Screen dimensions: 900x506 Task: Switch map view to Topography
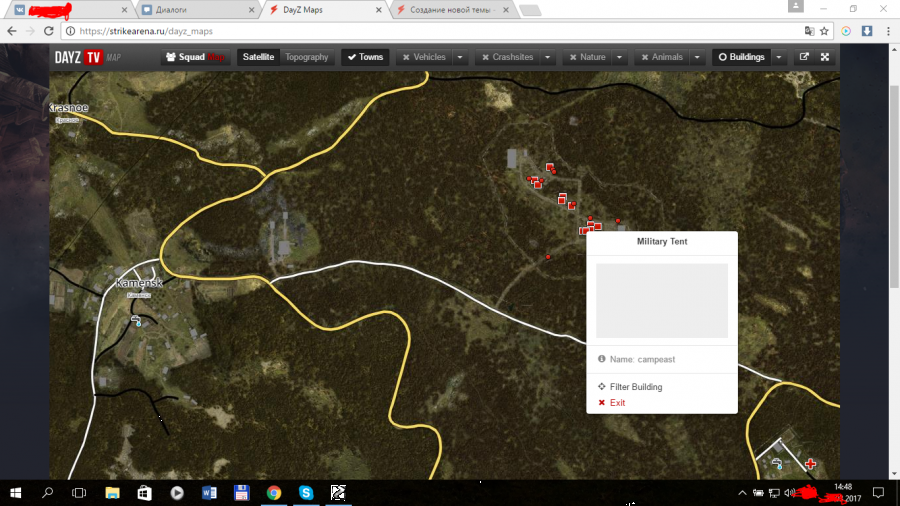coord(307,57)
